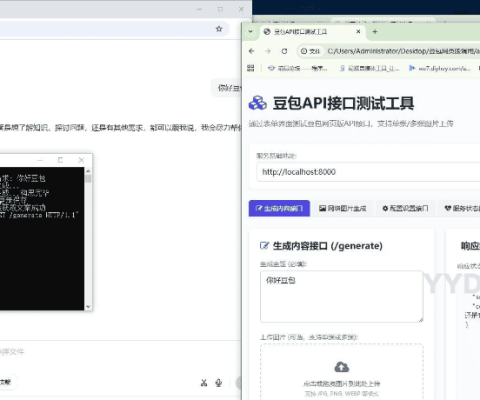480x400 pixels.
Task: Switch to the 生成内容接口 tab
Action: (x=279, y=208)
